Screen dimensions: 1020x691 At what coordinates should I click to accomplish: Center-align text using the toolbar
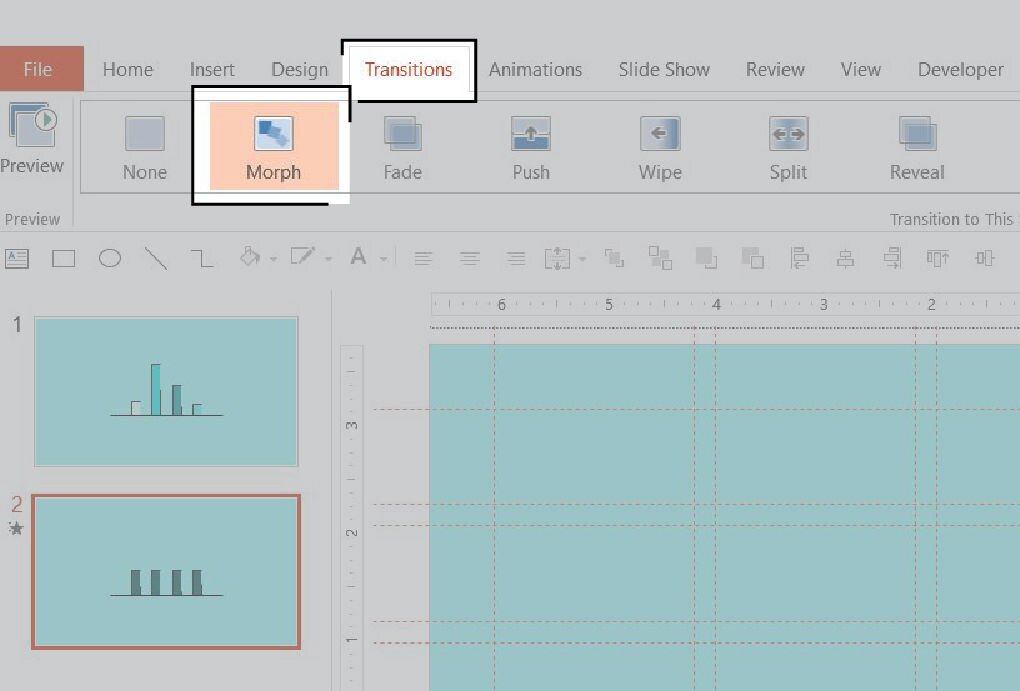[469, 259]
